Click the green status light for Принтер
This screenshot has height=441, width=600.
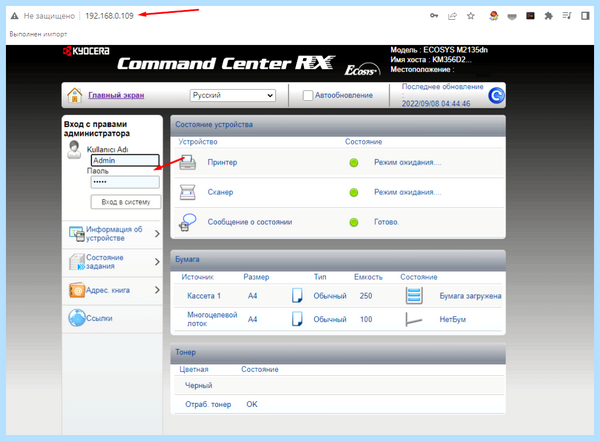pos(354,163)
